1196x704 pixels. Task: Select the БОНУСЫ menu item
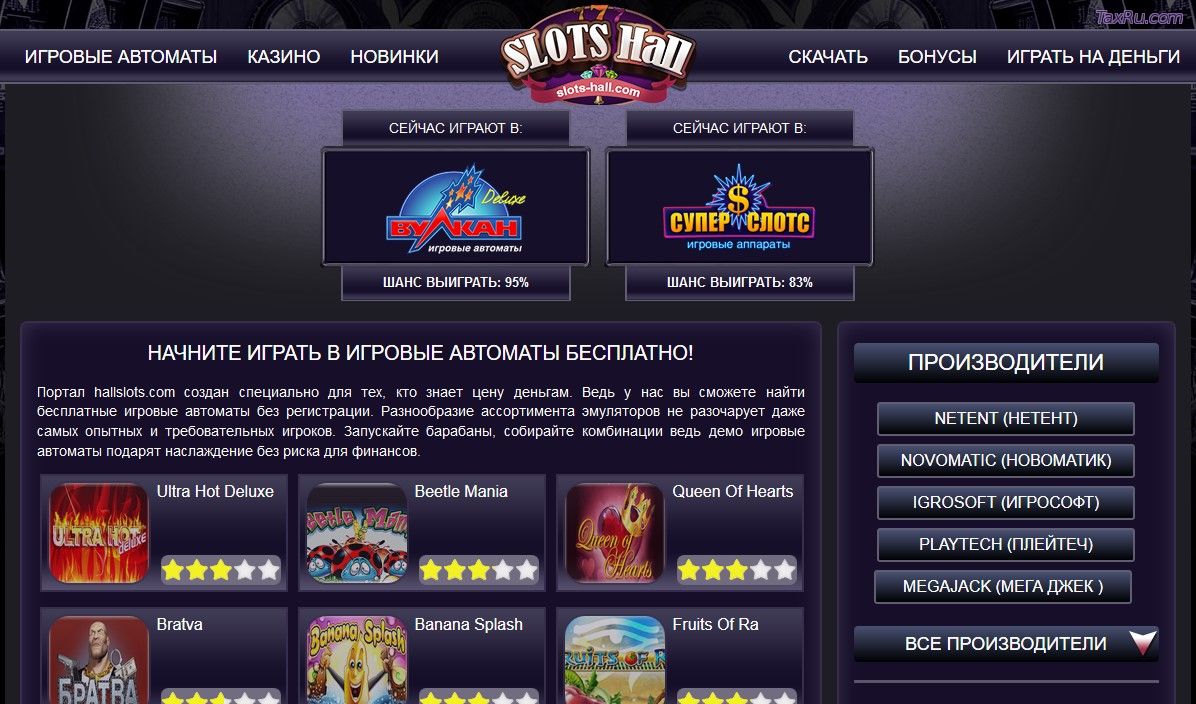937,56
